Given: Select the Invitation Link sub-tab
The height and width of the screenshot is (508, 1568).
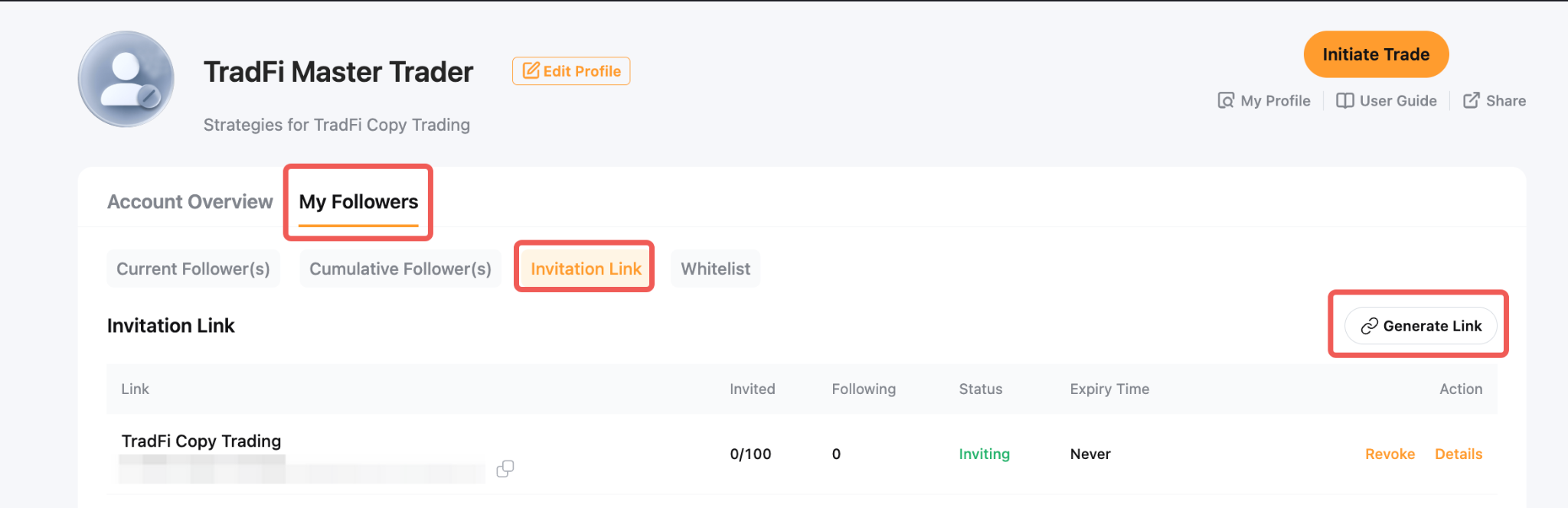Looking at the screenshot, I should point(586,269).
